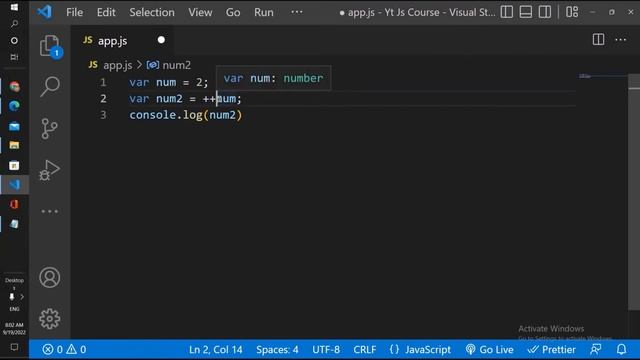Open the Selection menu
This screenshot has width=640, height=360.
click(x=152, y=12)
